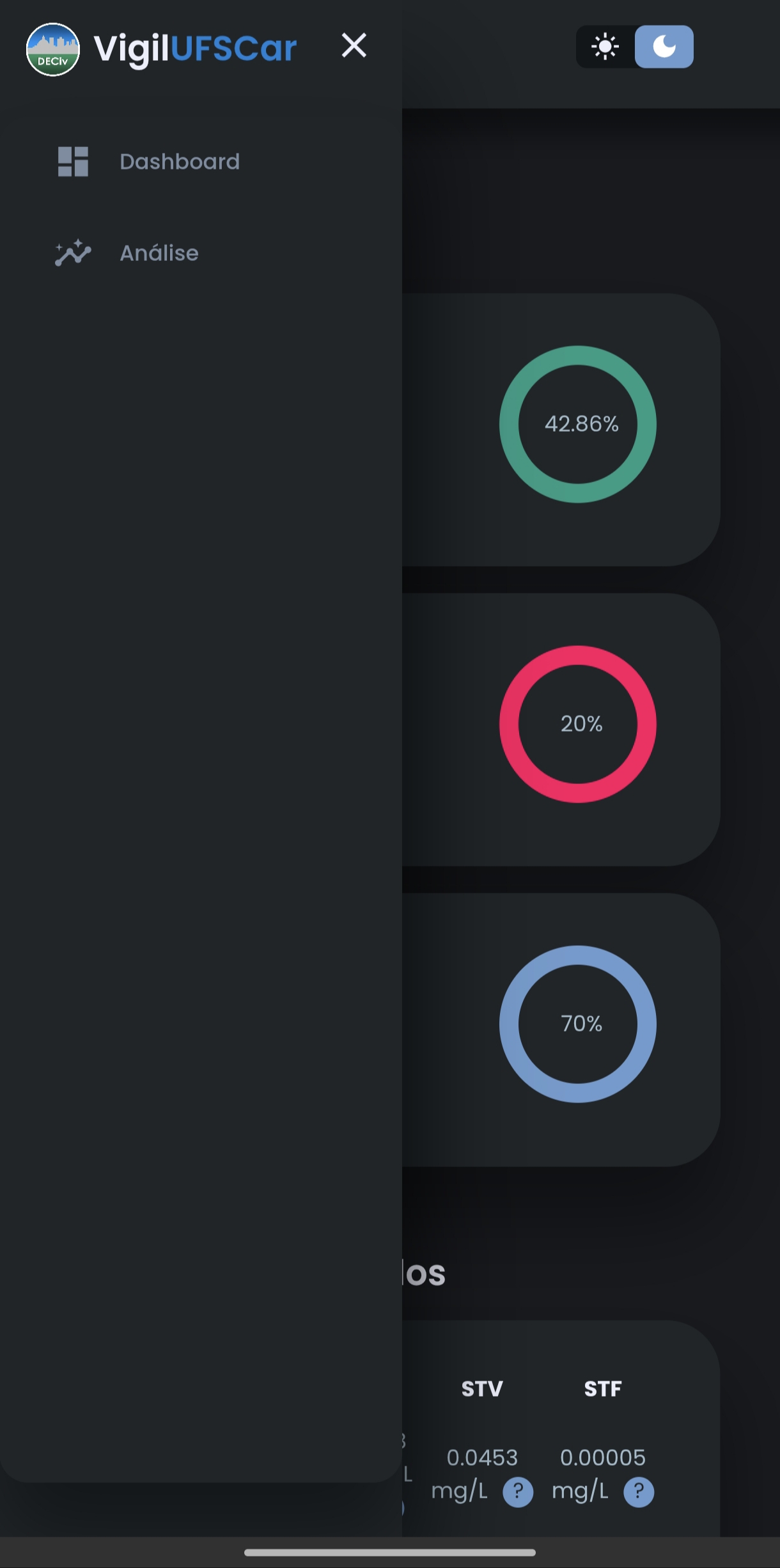Image resolution: width=780 pixels, height=1568 pixels.
Task: Close the sidebar with the X icon
Action: click(354, 45)
